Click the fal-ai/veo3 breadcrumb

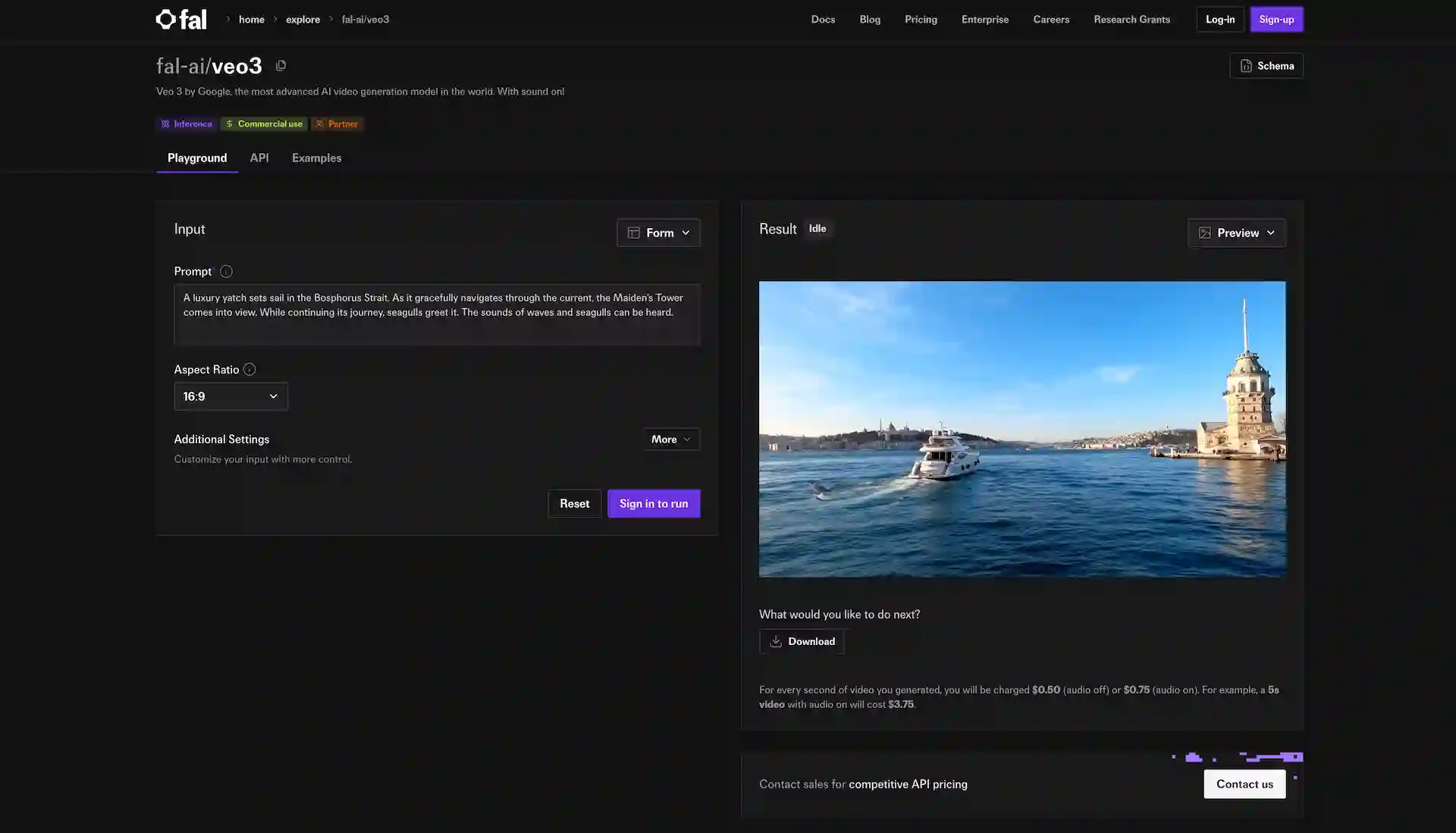point(366,19)
